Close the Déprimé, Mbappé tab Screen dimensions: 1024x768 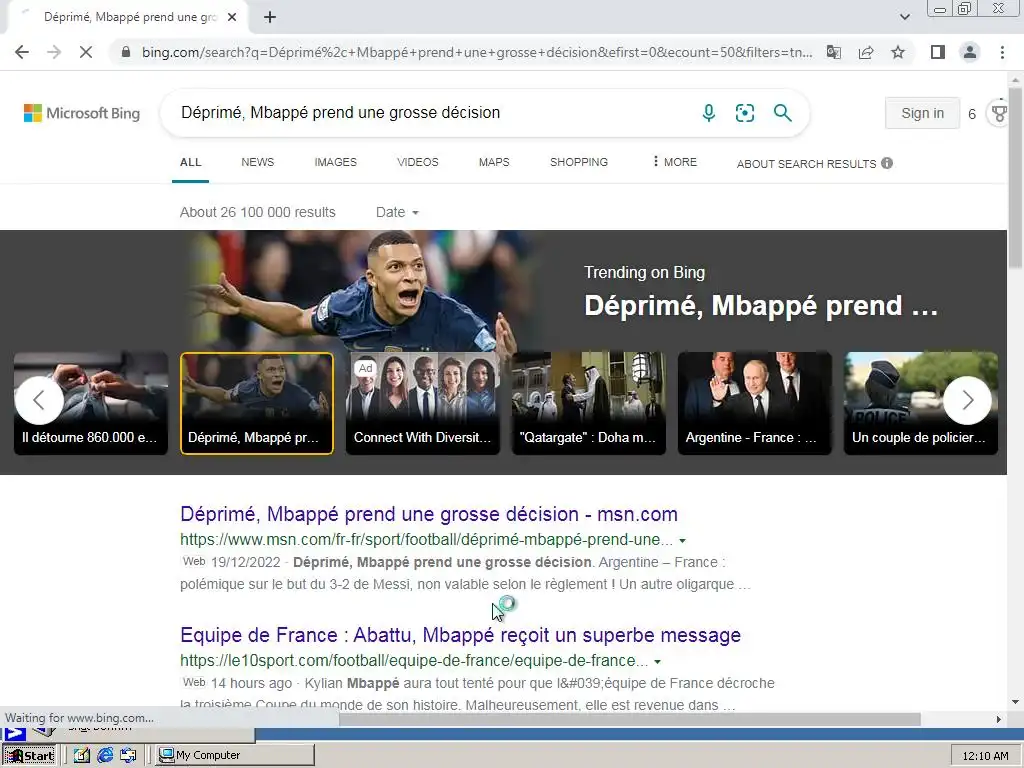pyautogui.click(x=232, y=18)
